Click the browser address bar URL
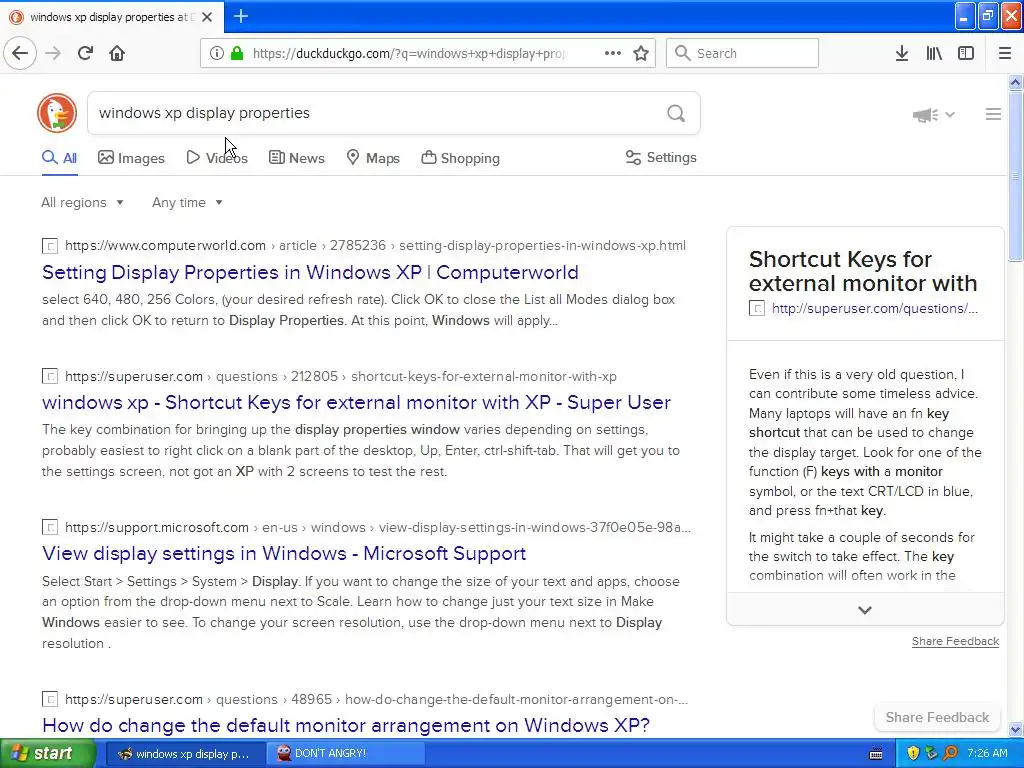The image size is (1024, 768). 410,54
